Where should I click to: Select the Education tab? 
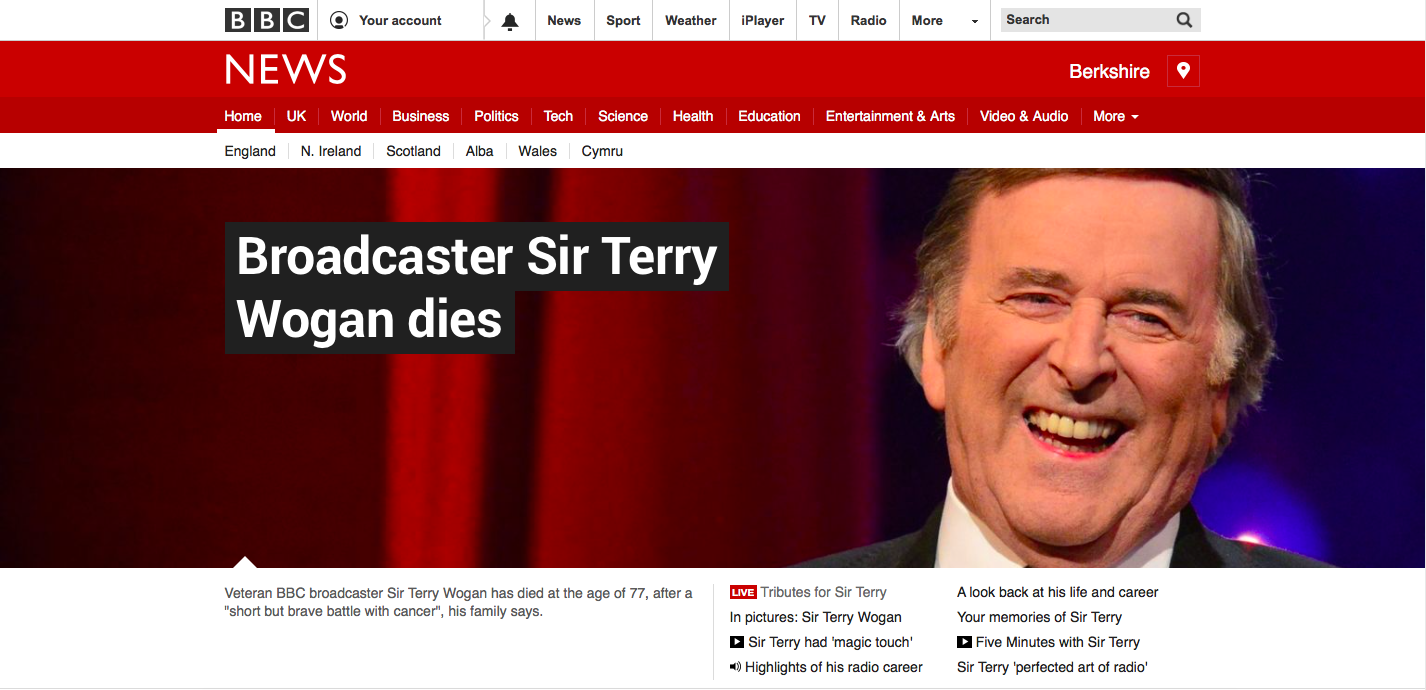769,116
